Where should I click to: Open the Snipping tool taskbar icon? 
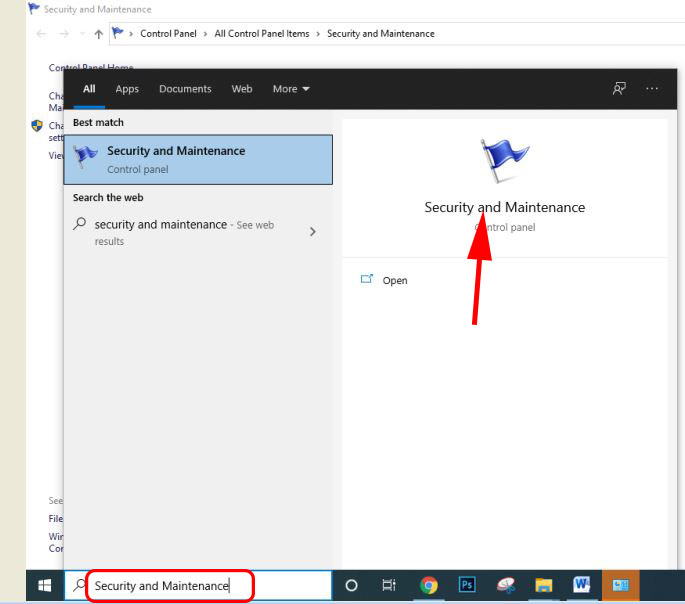point(505,585)
